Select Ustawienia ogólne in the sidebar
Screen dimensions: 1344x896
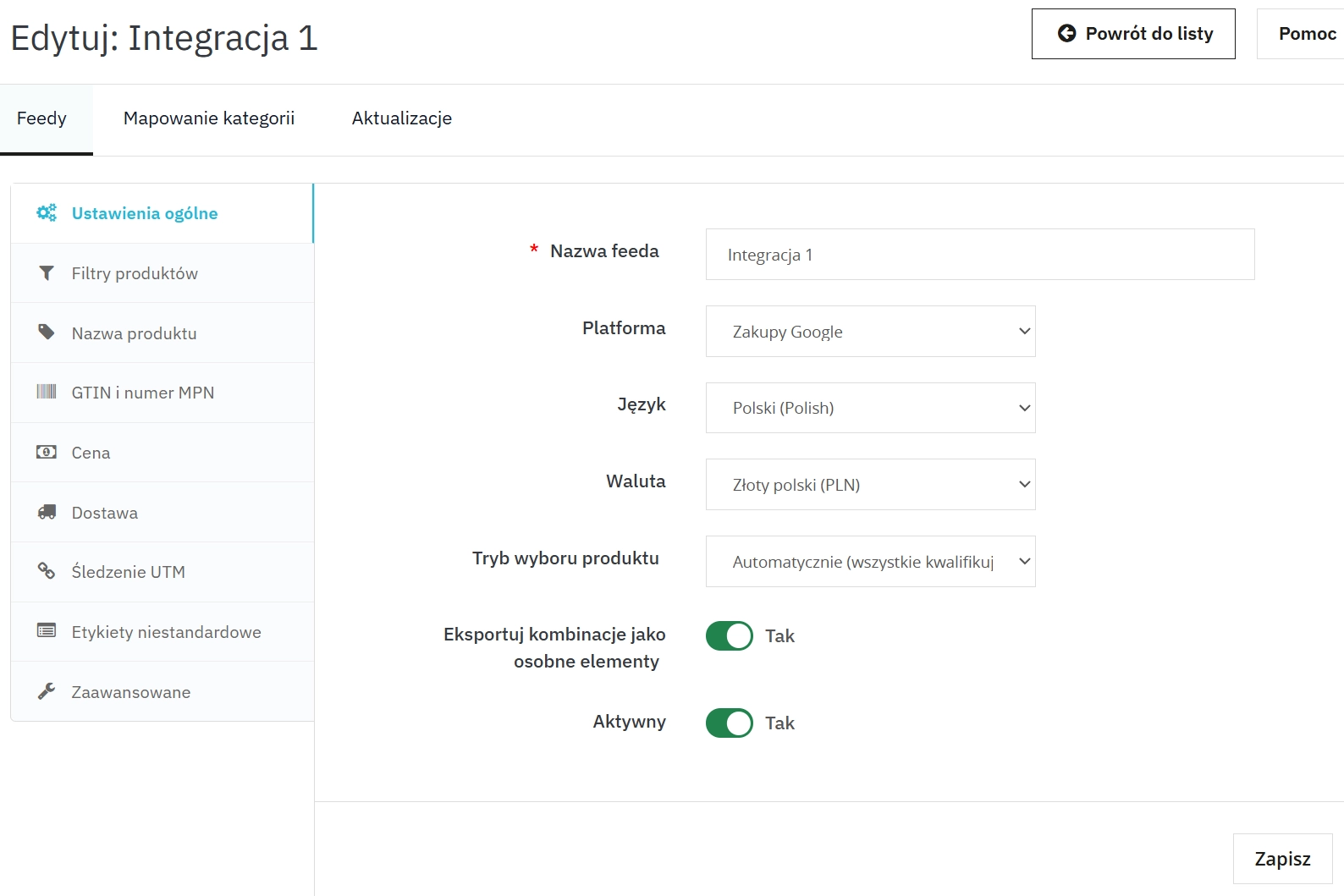click(x=162, y=213)
